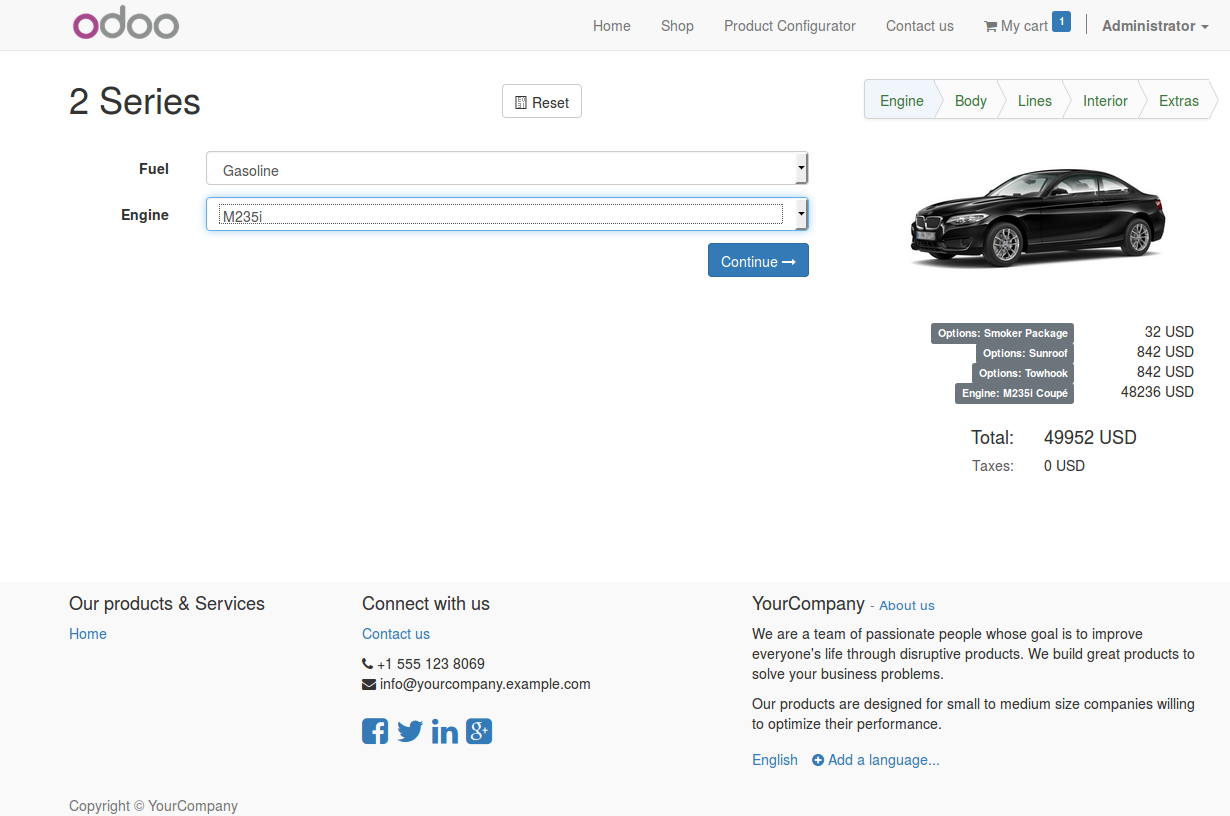Open the Facebook social icon
Screen dimensions: 1230x816
[375, 731]
